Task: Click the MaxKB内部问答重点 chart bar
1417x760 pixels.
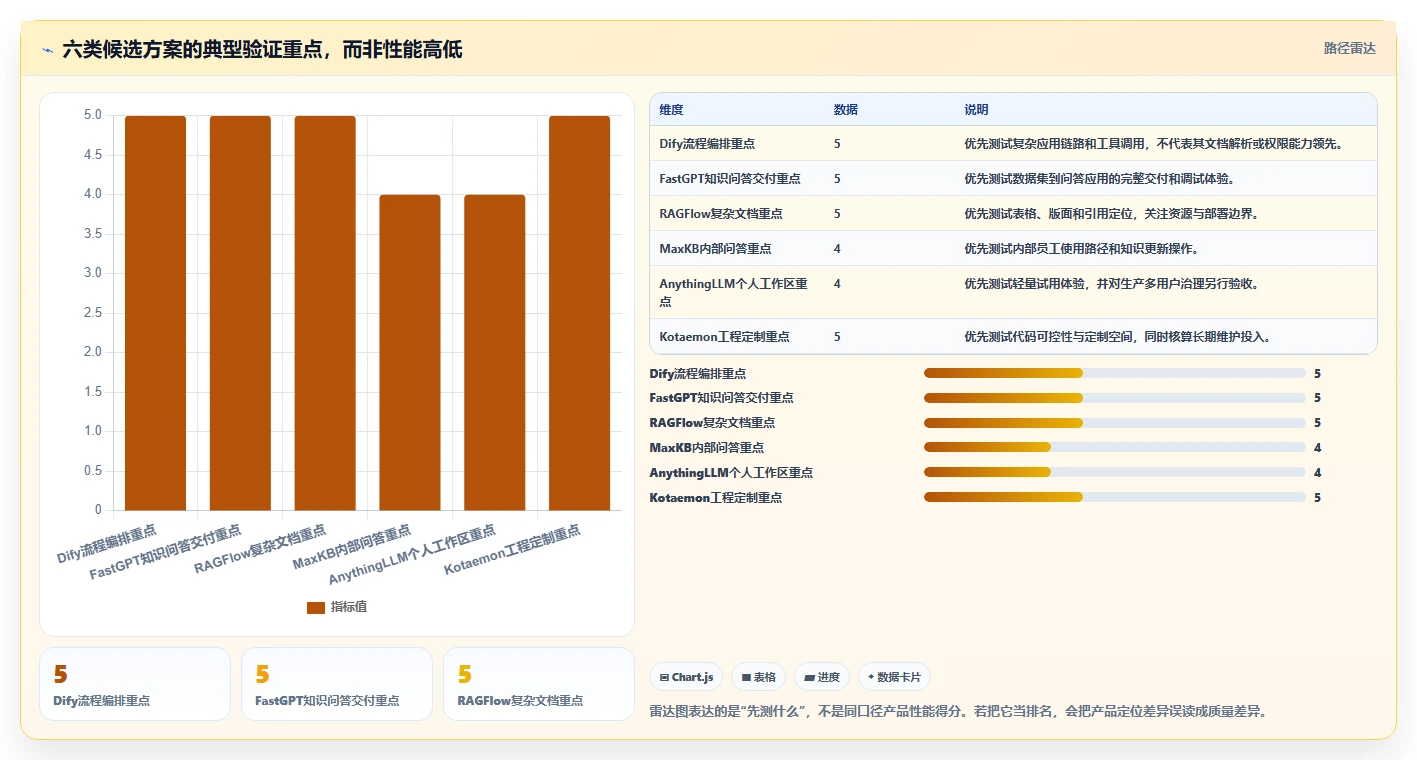Action: [x=410, y=352]
